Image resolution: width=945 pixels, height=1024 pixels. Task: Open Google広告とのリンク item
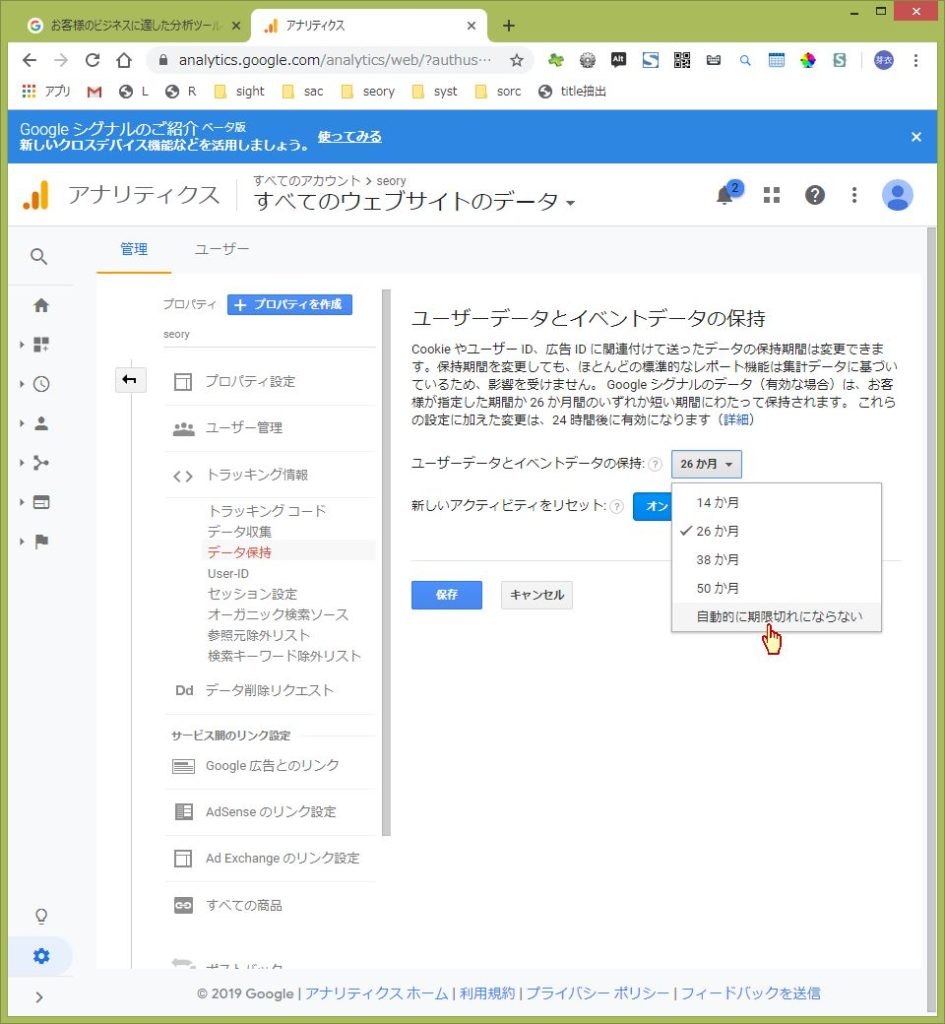click(270, 765)
